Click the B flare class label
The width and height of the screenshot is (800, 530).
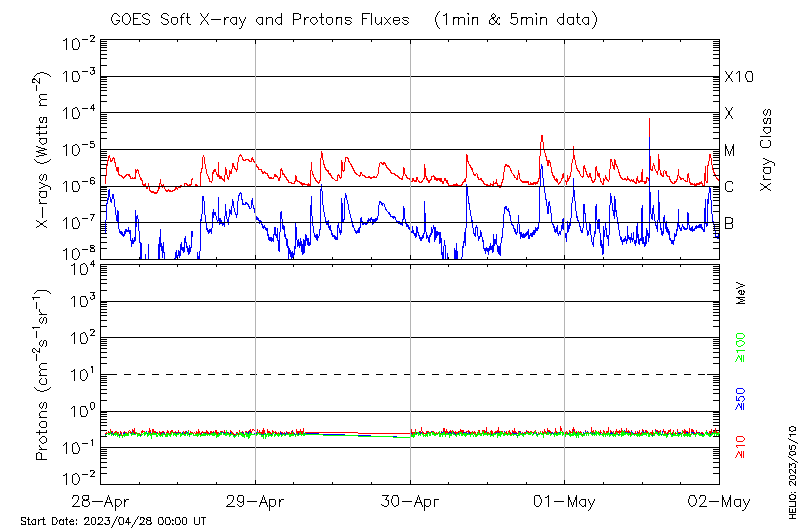click(730, 222)
